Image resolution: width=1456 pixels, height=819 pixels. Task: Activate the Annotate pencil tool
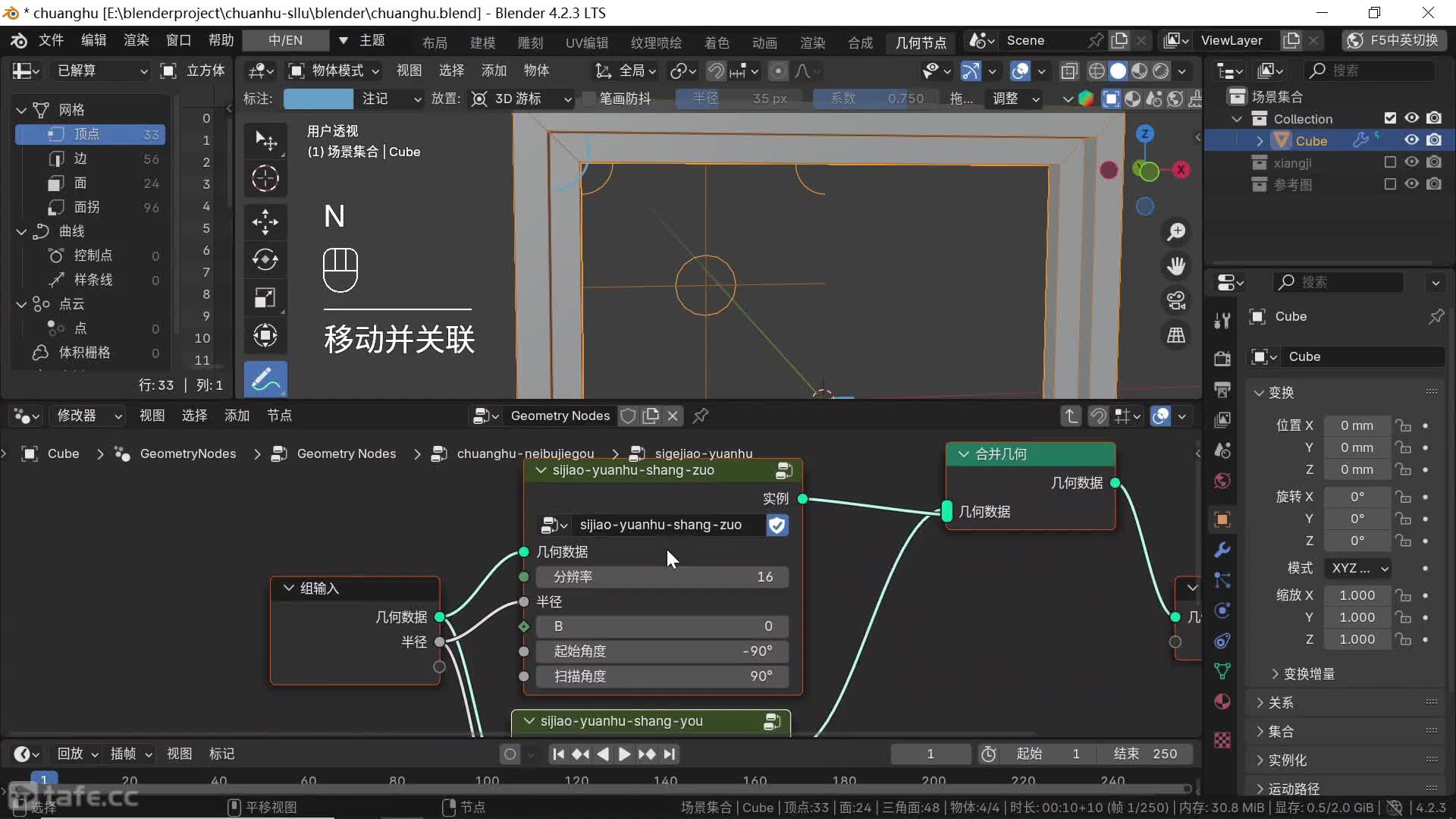point(265,379)
